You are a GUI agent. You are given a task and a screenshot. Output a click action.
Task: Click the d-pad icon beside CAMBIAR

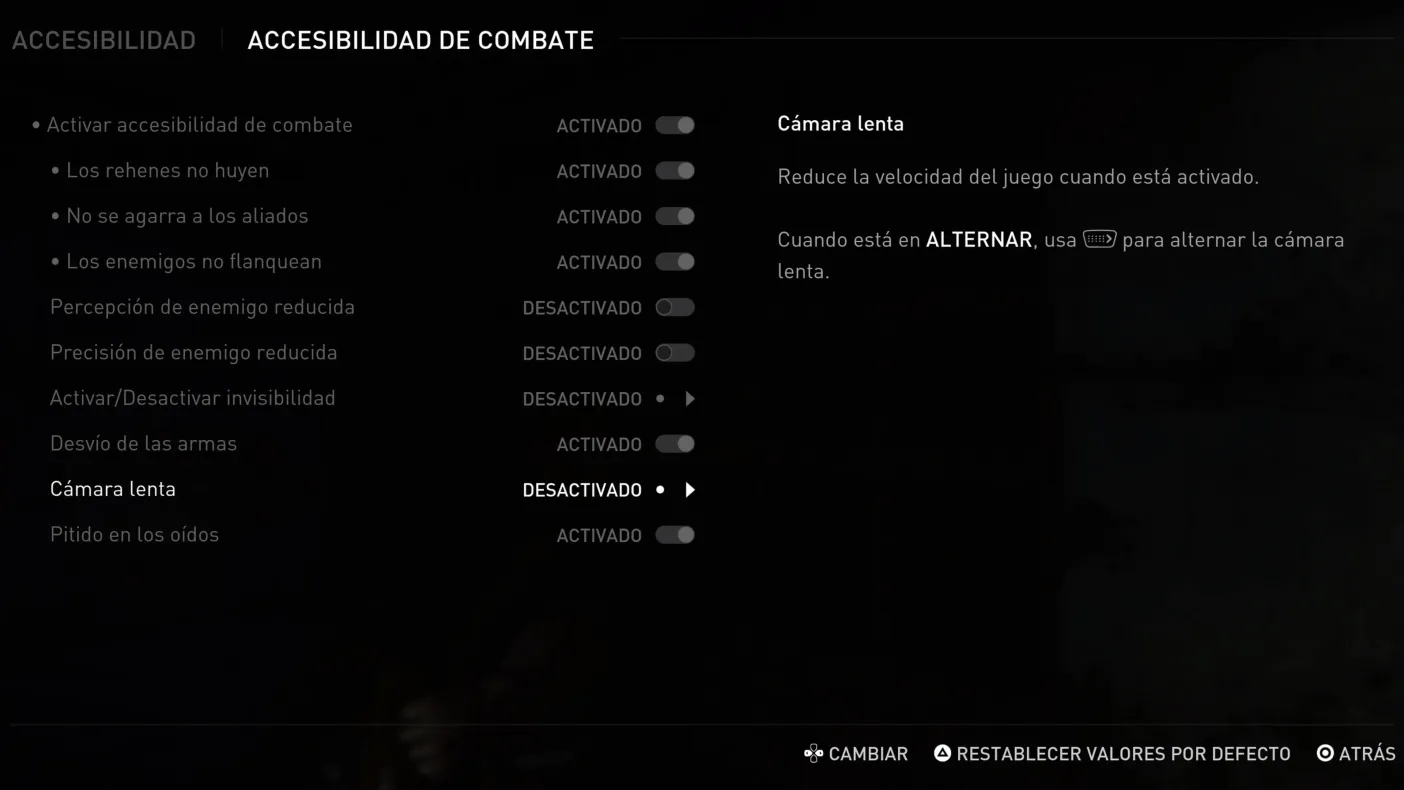[x=813, y=754]
